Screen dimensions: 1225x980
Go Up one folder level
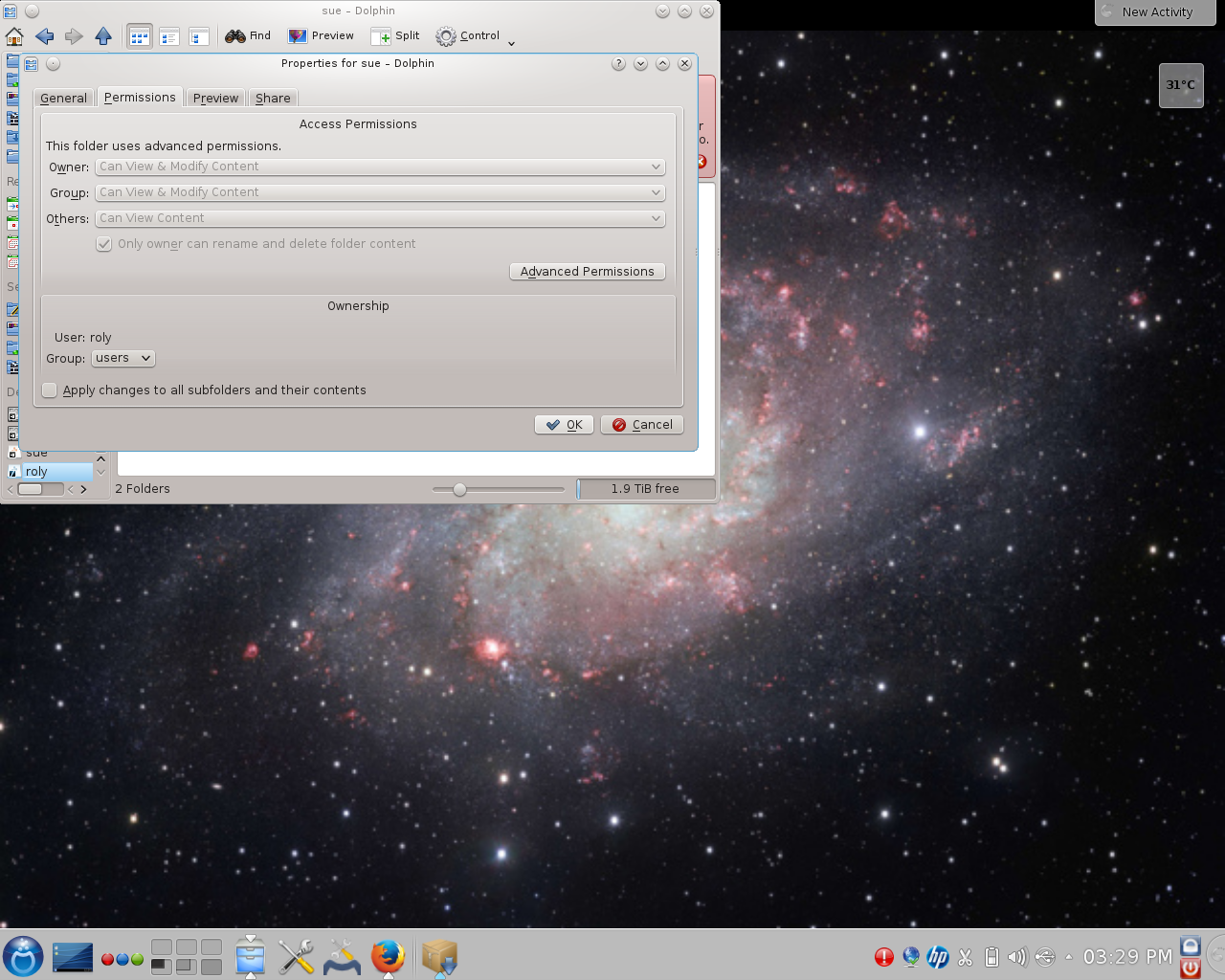coord(103,36)
